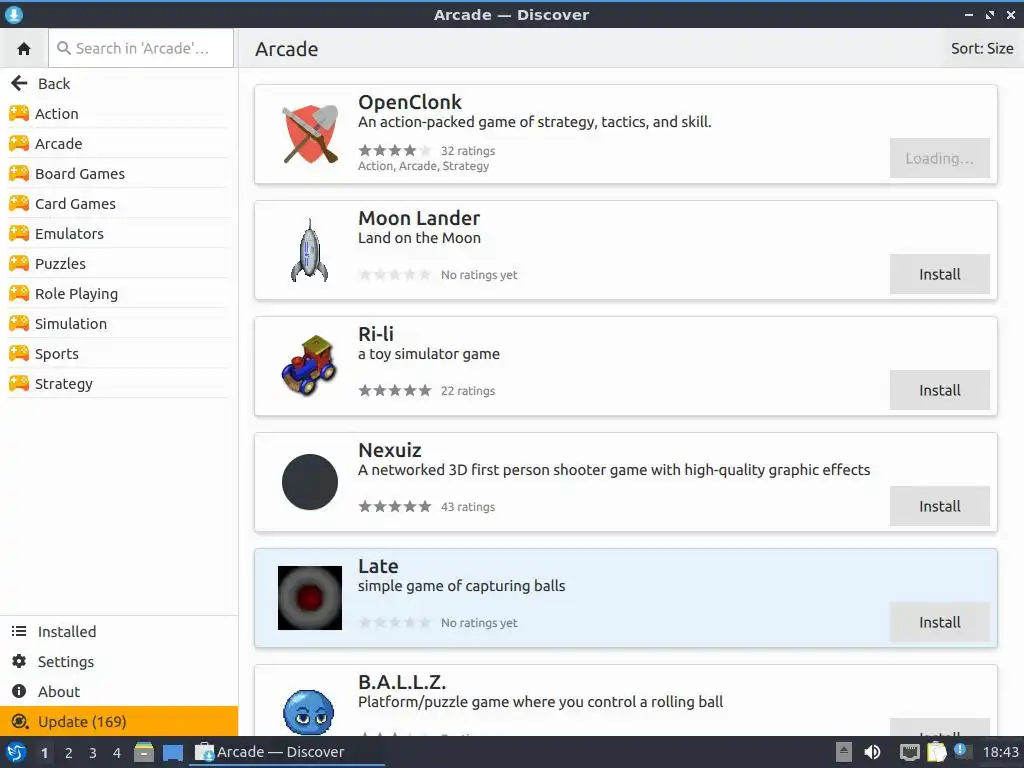Viewport: 1024px width, 768px height.
Task: Click the Discover app icon in title bar
Action: coord(13,14)
